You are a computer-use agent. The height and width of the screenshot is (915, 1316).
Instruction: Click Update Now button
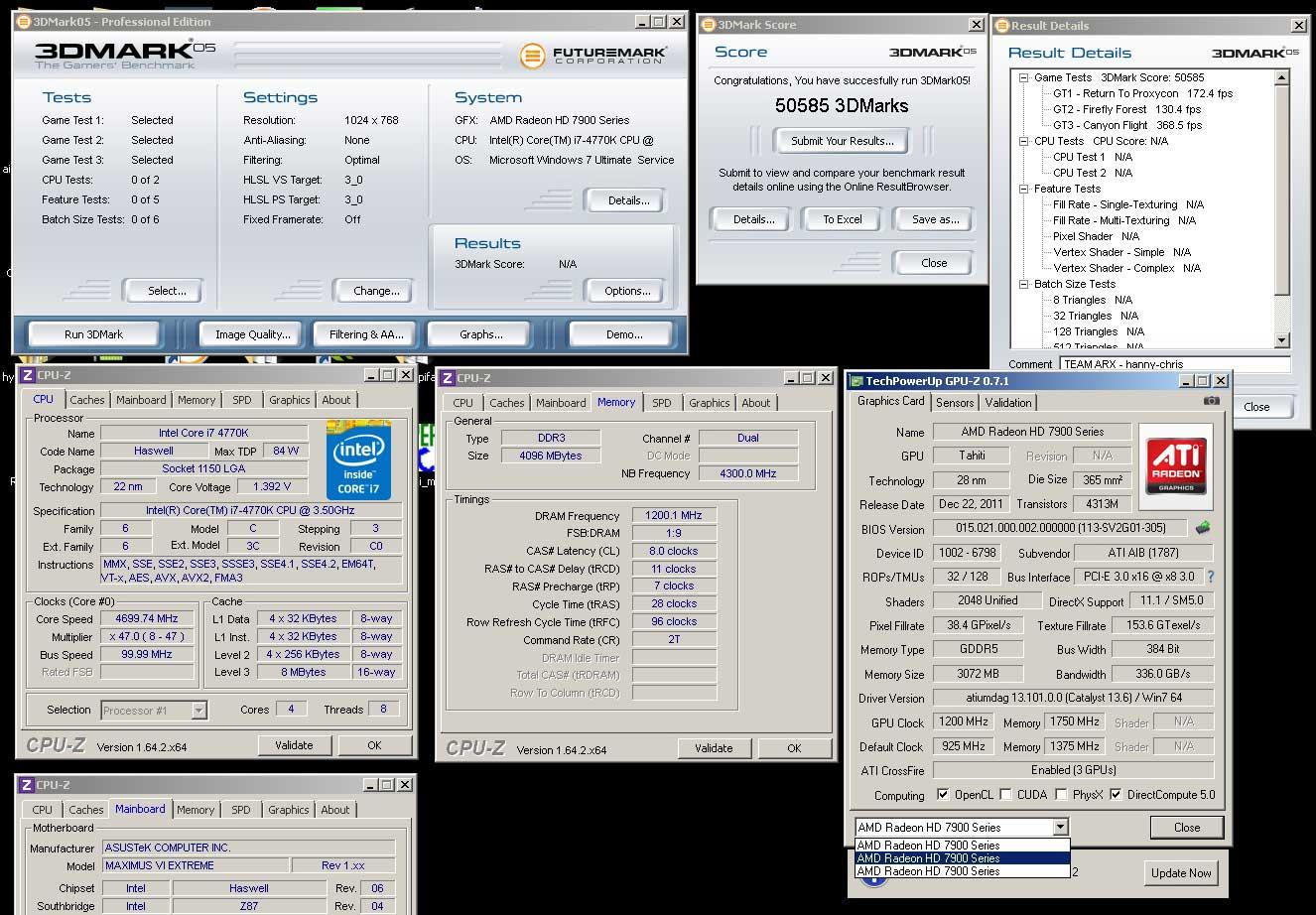tap(1181, 873)
